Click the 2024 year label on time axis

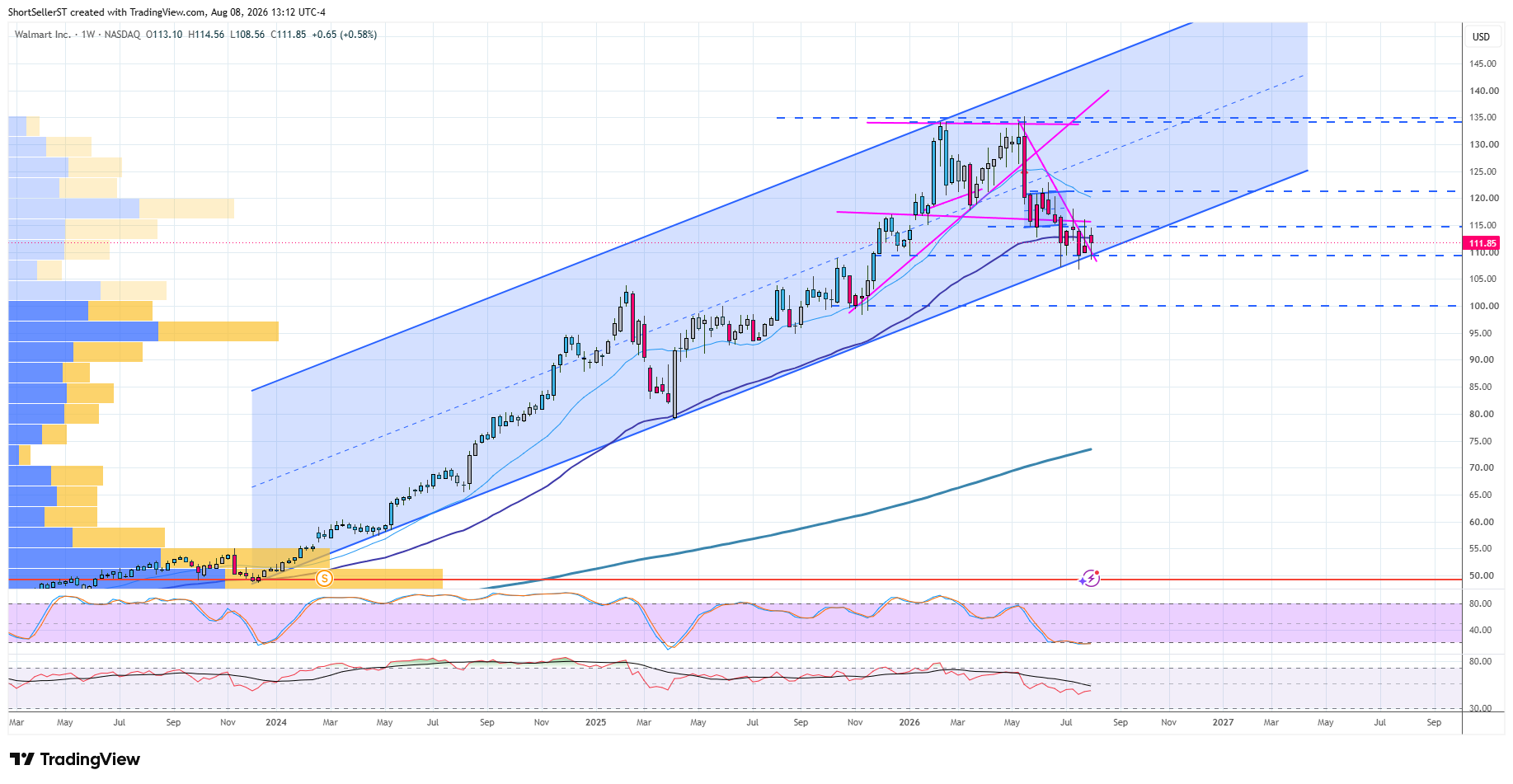click(276, 722)
